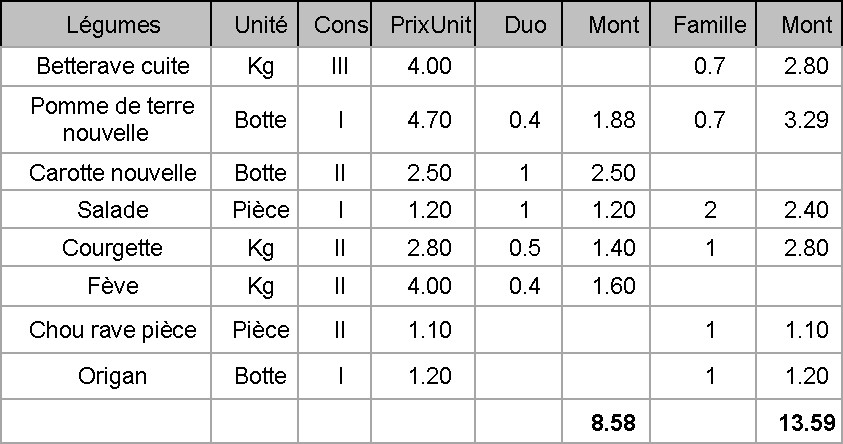Select the Cons column header
Viewport: 843px width, 444px height.
pyautogui.click(x=340, y=25)
